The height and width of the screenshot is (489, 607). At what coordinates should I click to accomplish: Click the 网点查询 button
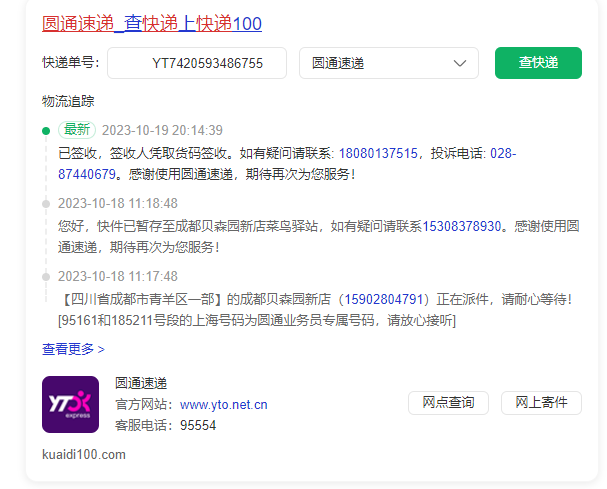[448, 403]
